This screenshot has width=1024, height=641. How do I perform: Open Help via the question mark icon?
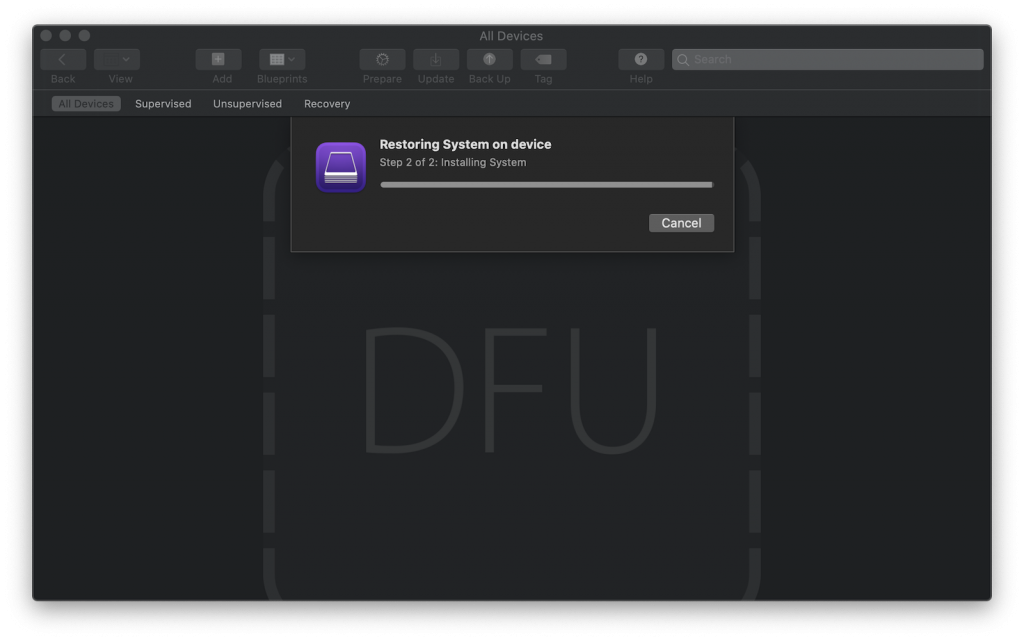click(640, 59)
